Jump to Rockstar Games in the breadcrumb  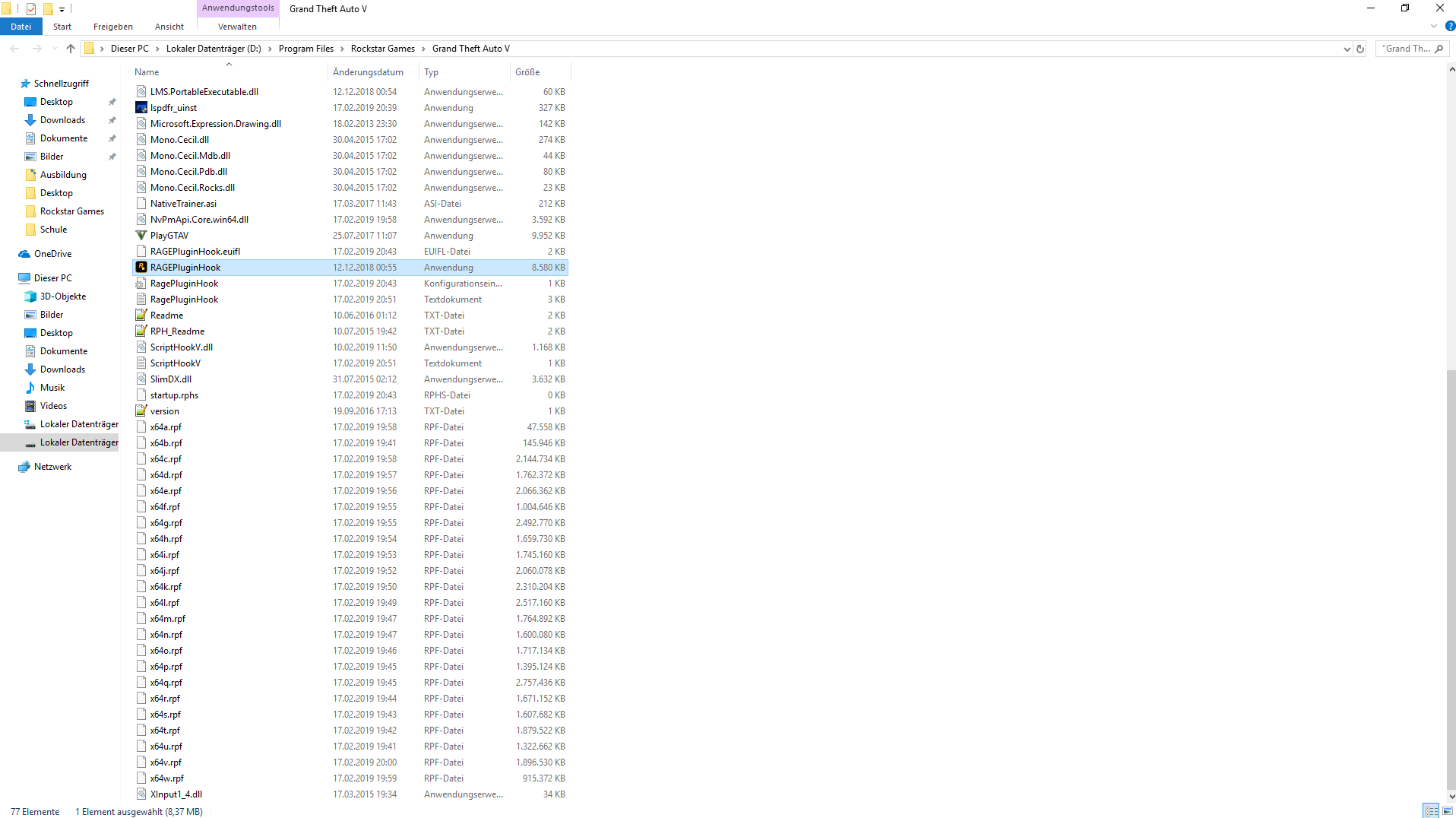[x=383, y=49]
